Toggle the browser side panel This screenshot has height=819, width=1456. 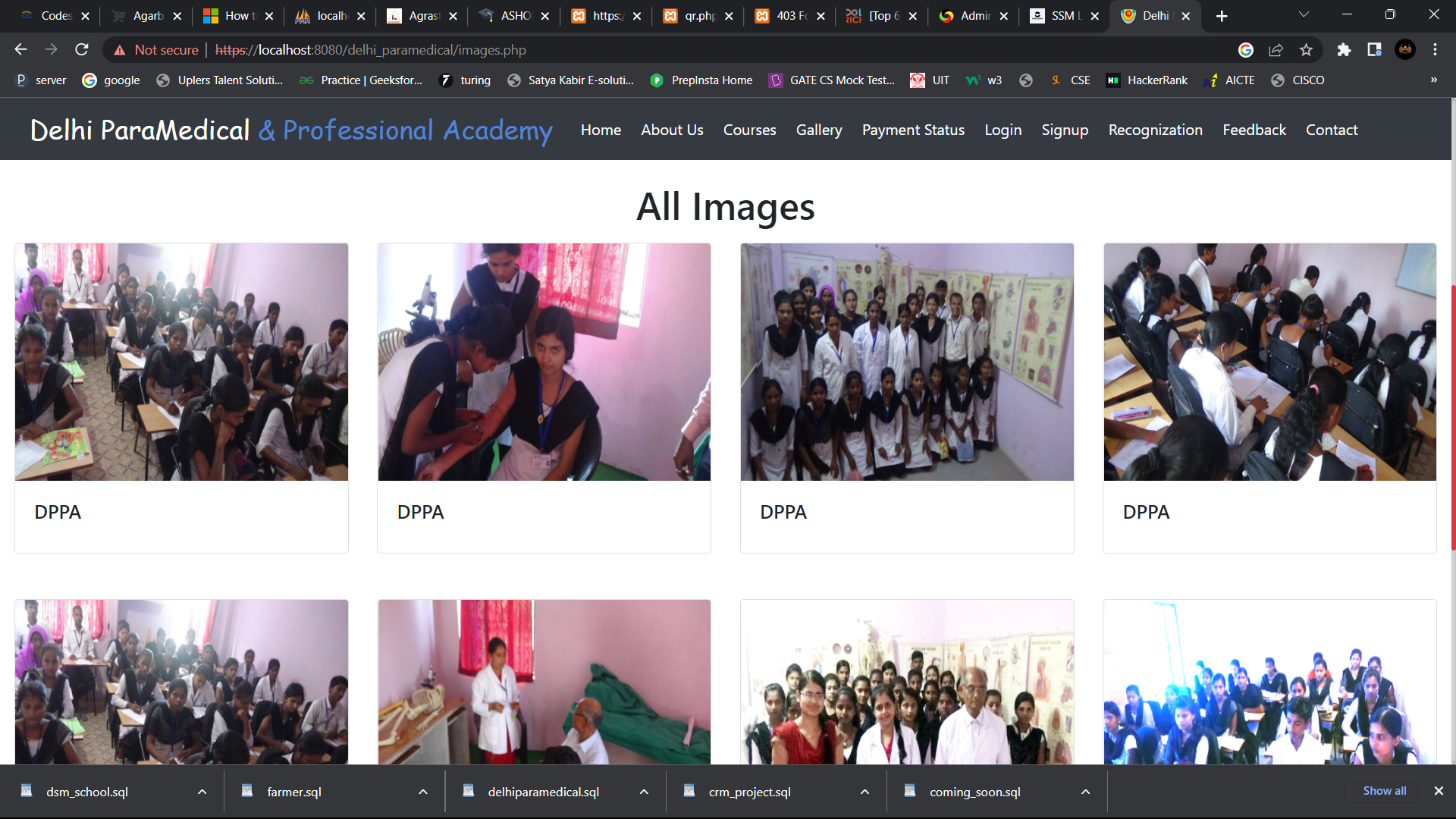(x=1374, y=49)
